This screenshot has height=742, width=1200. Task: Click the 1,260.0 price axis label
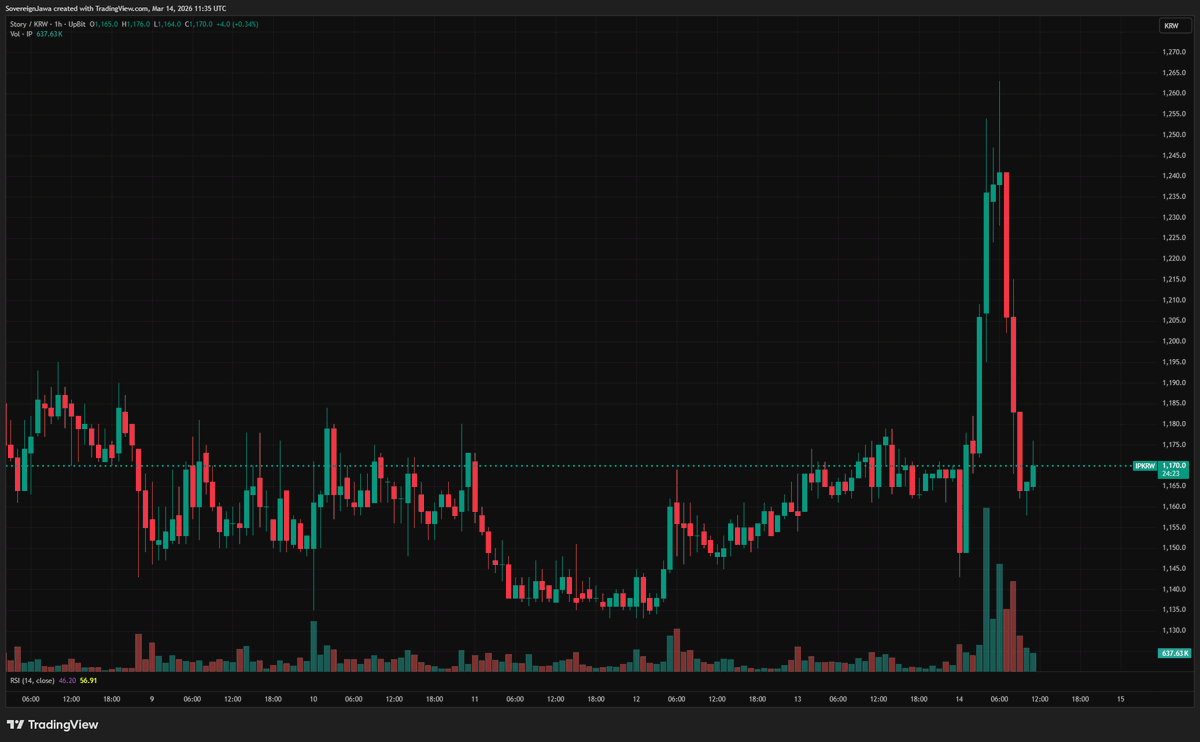(x=1174, y=93)
